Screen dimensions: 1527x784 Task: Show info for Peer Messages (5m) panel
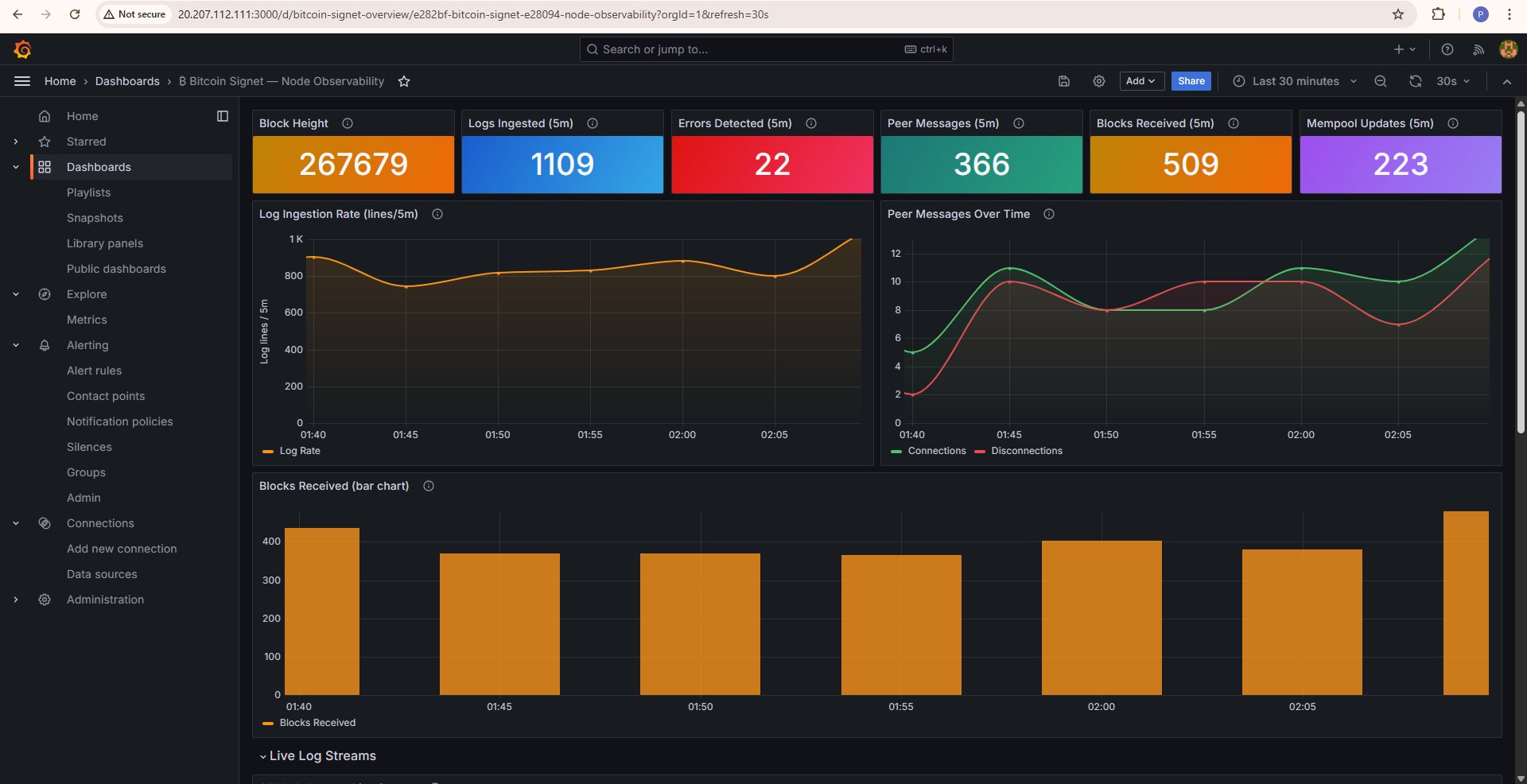pos(1019,123)
